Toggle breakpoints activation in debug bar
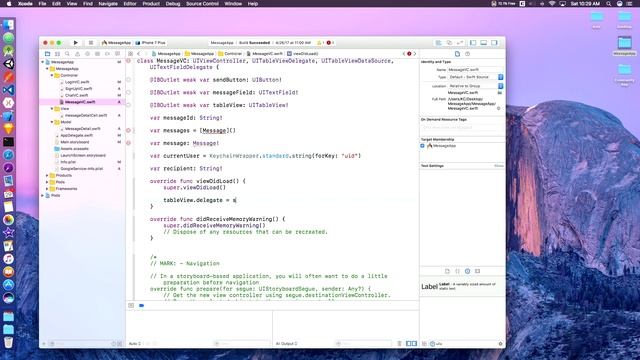 pyautogui.click(x=142, y=305)
